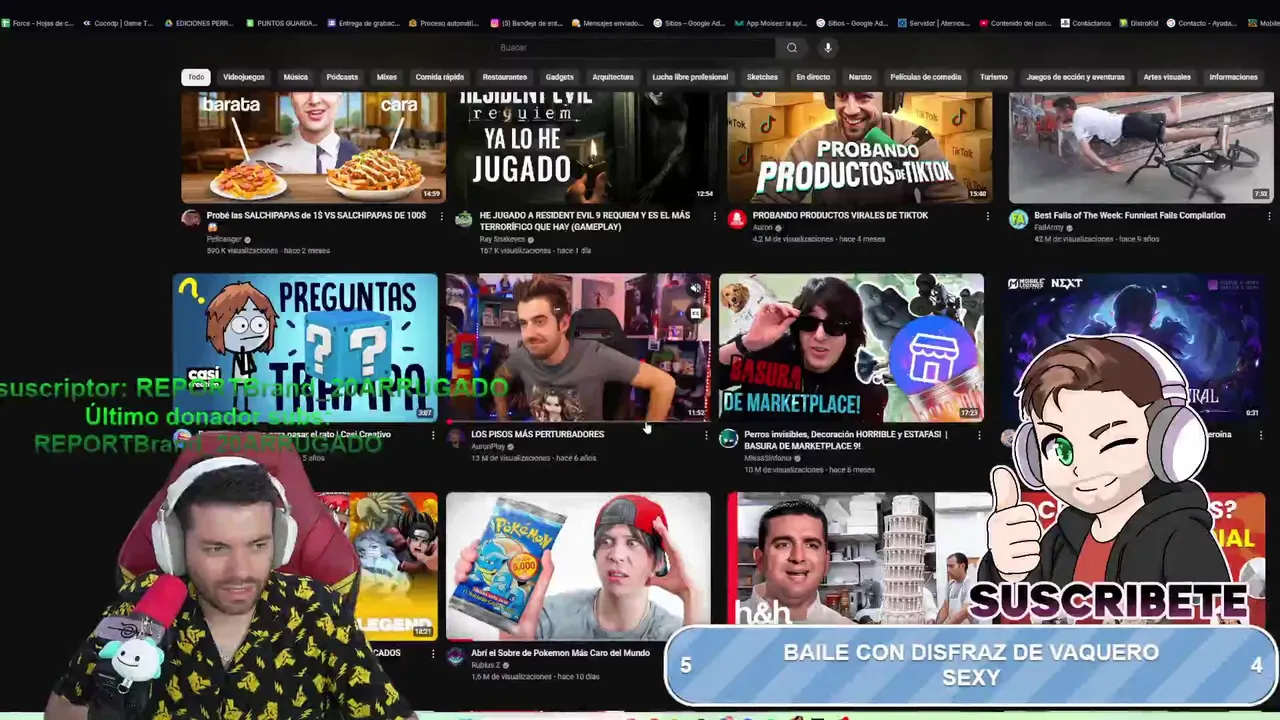
Task: Start voice search with the microphone icon
Action: point(827,47)
